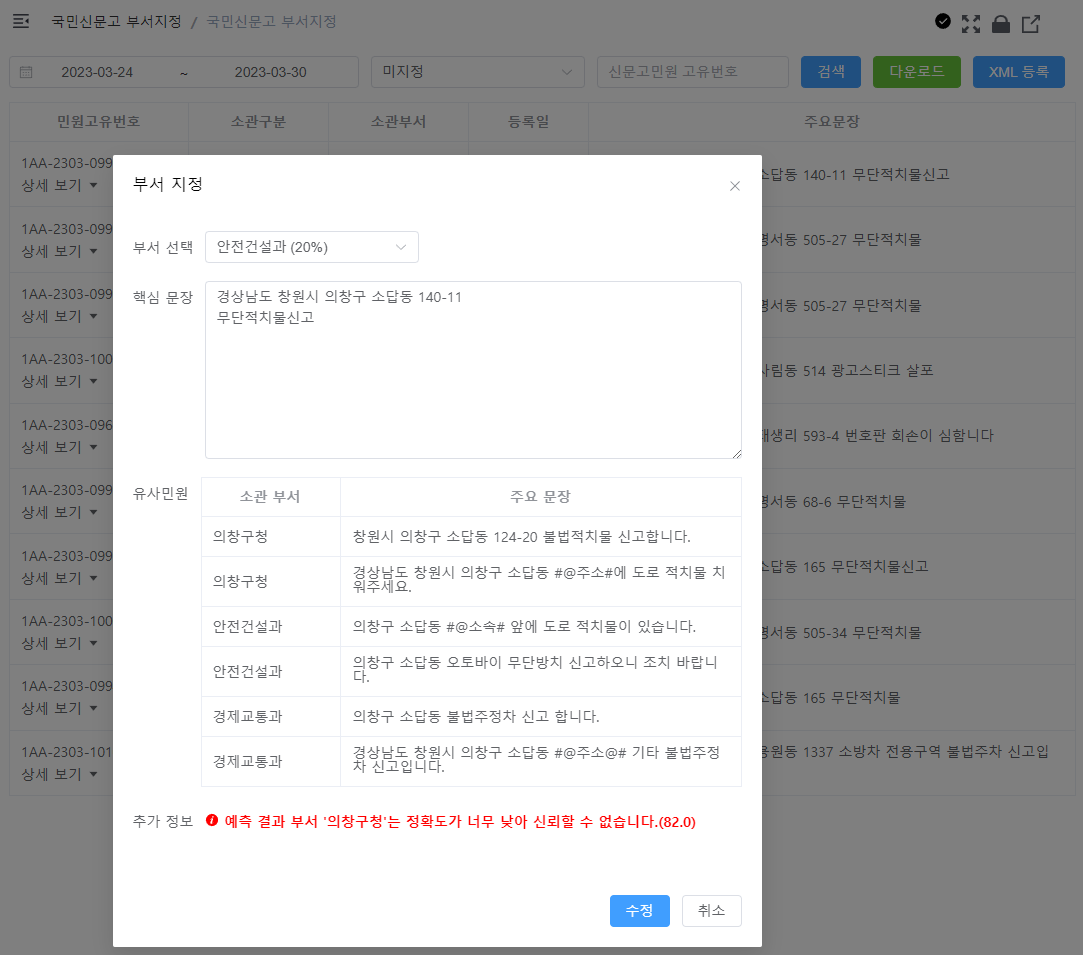Cancel the dialog with the 취소 button
Image resolution: width=1083 pixels, height=955 pixels.
(711, 911)
